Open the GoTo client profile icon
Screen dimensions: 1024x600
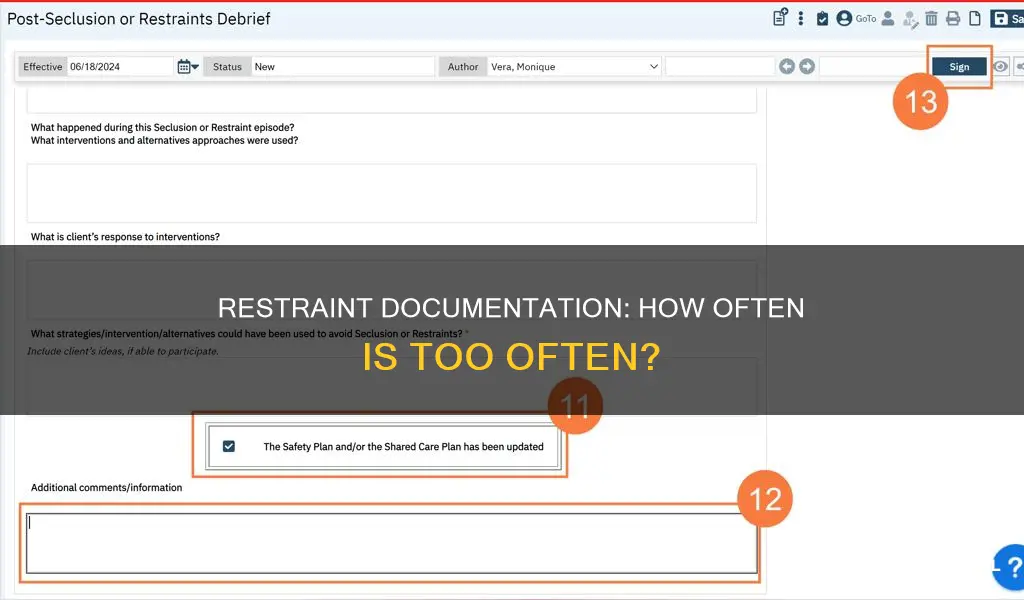844,18
